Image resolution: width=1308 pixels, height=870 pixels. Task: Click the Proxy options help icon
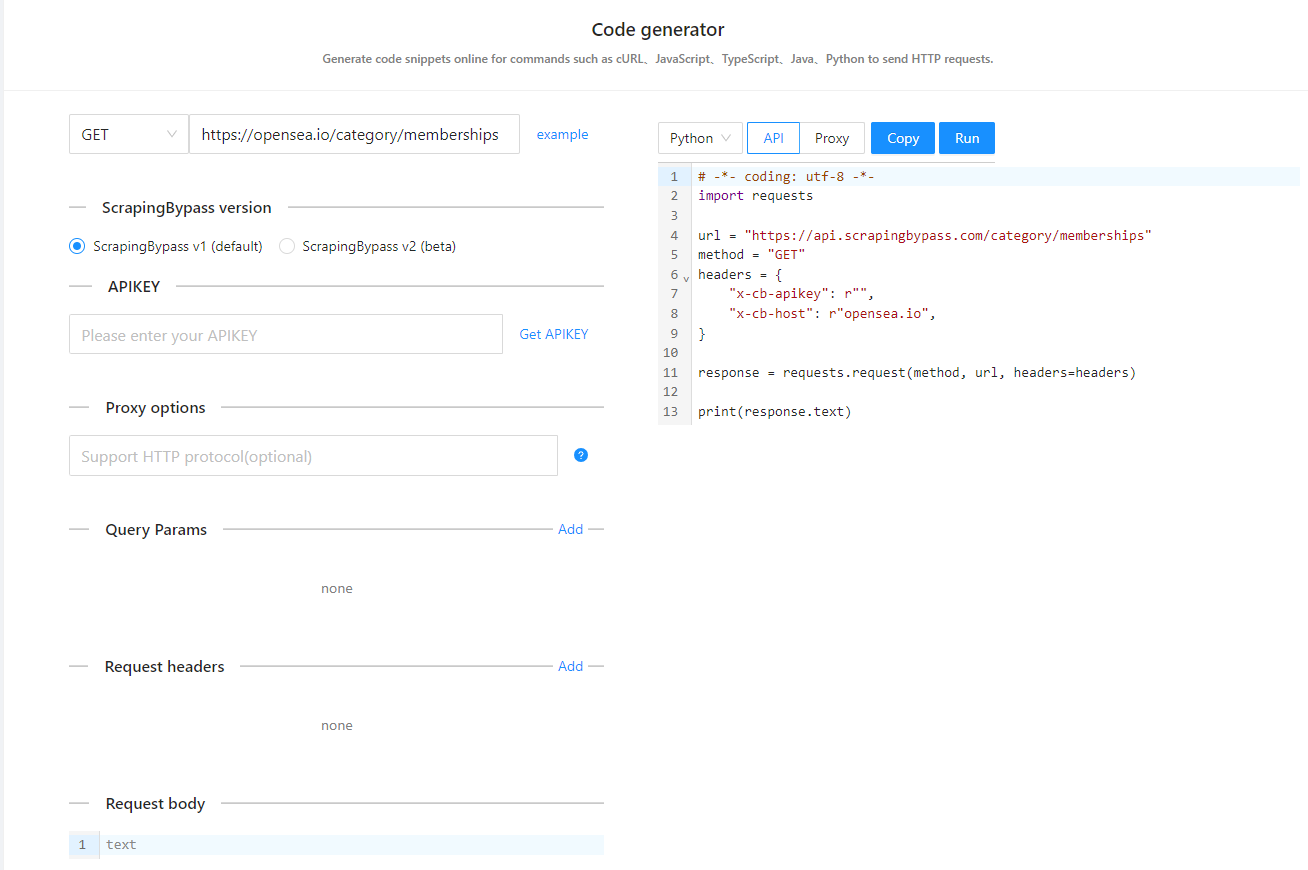coord(581,455)
